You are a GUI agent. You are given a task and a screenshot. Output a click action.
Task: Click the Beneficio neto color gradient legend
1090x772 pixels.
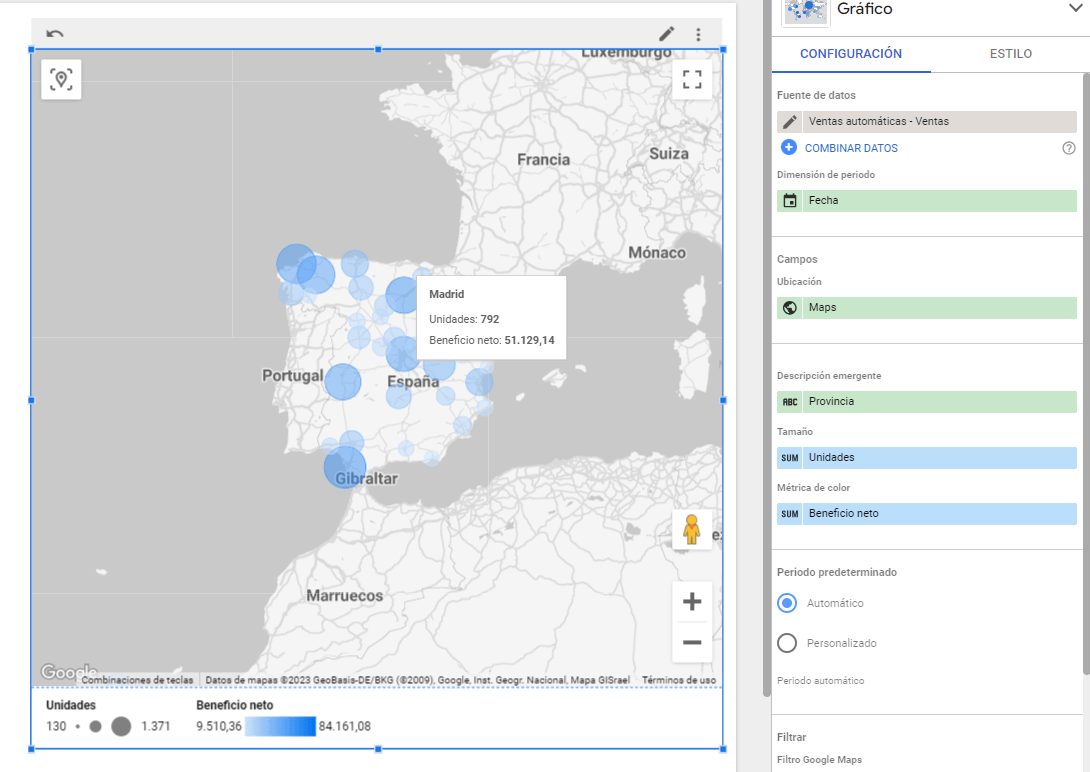pos(281,726)
